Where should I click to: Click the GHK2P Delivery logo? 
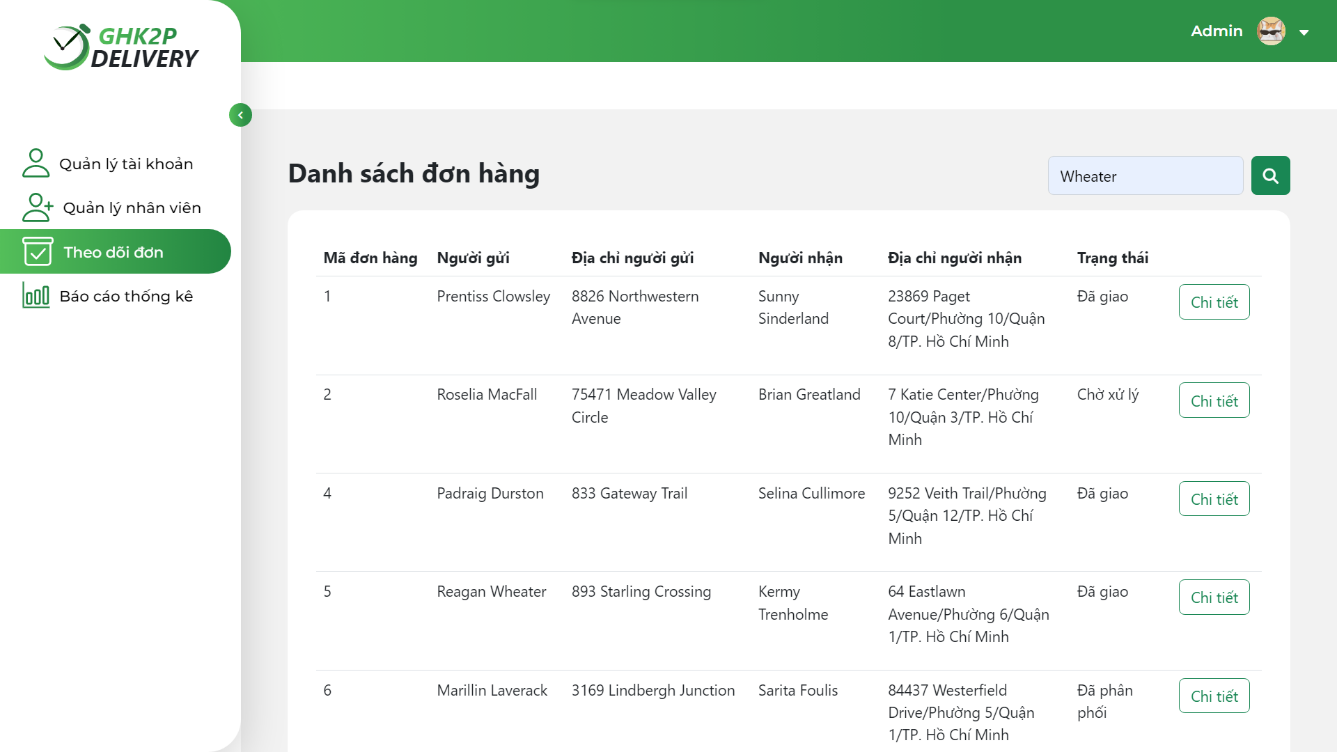[x=121, y=47]
